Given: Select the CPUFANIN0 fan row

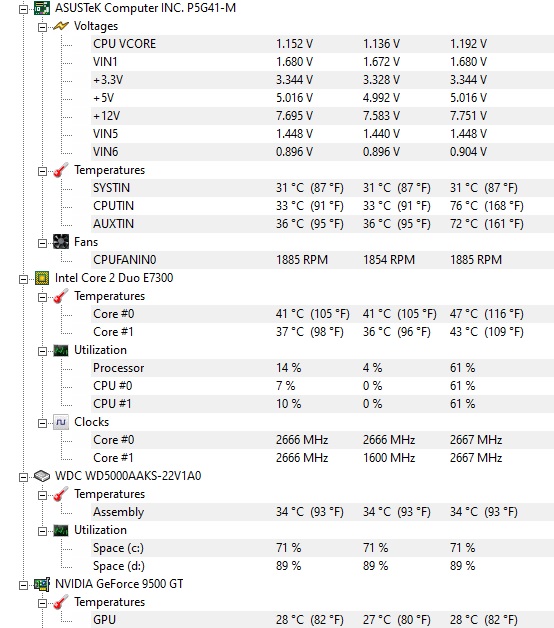Looking at the screenshot, I should pyautogui.click(x=322, y=260).
